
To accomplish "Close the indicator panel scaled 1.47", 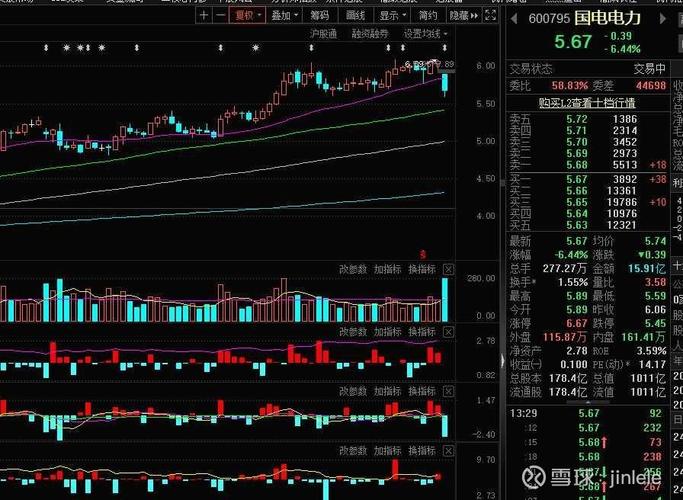I will click(448, 392).
